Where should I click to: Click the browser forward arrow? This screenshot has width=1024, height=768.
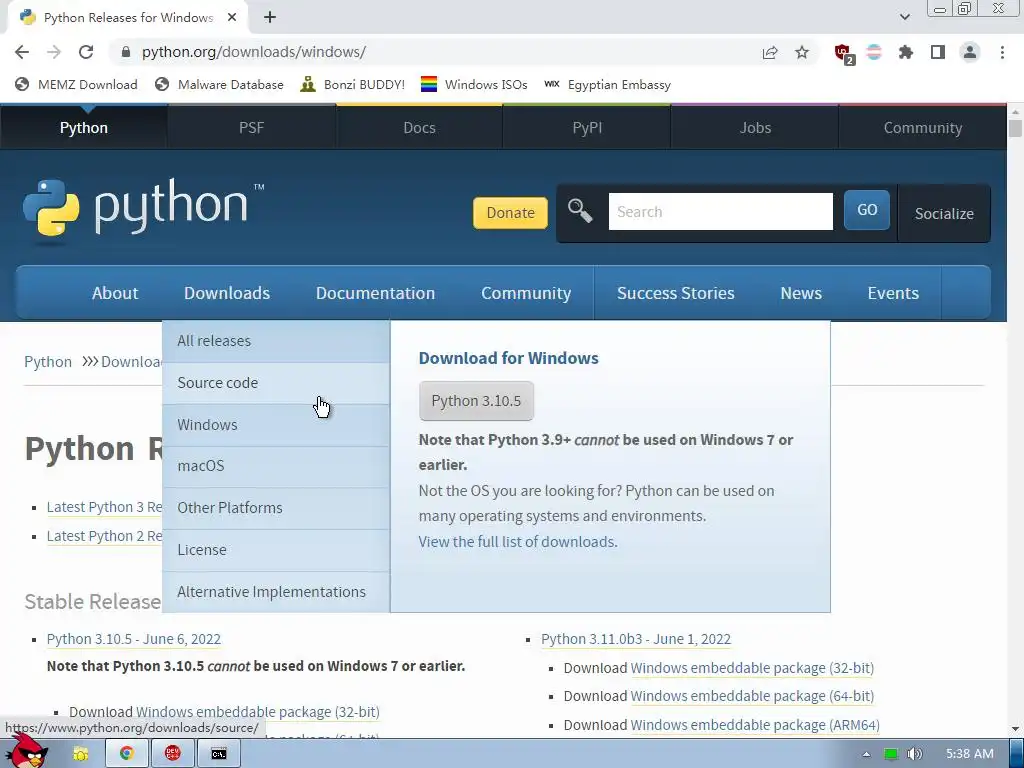pos(54,52)
